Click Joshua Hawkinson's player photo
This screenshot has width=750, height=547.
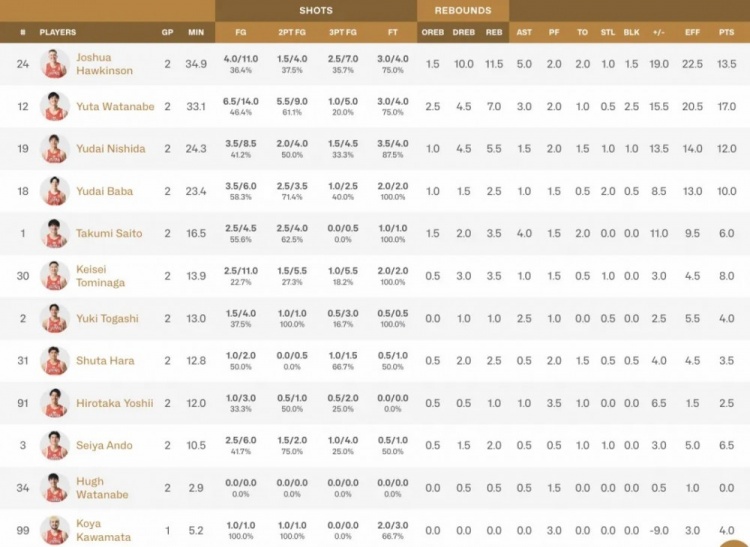click(x=55, y=64)
